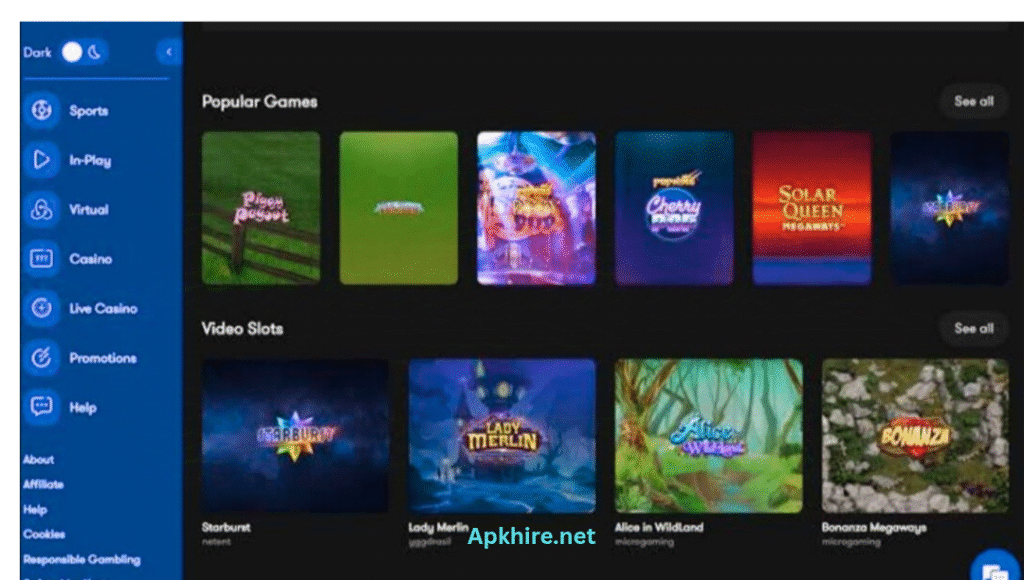Click the Promotions badge icon
The width and height of the screenshot is (1024, 580).
click(x=42, y=358)
